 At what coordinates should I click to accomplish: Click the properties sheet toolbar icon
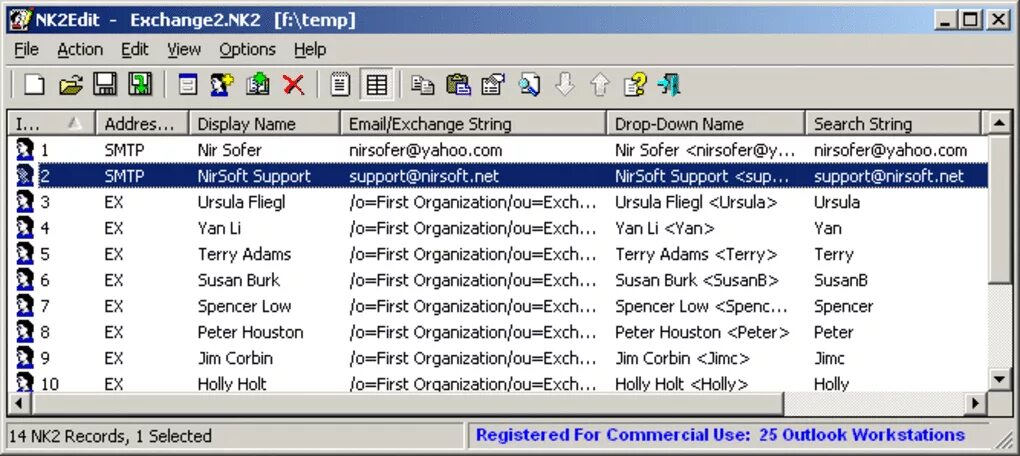(x=493, y=85)
